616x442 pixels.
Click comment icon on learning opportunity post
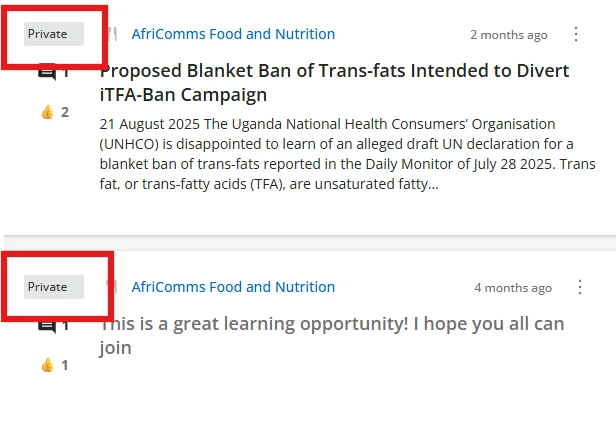(x=47, y=326)
